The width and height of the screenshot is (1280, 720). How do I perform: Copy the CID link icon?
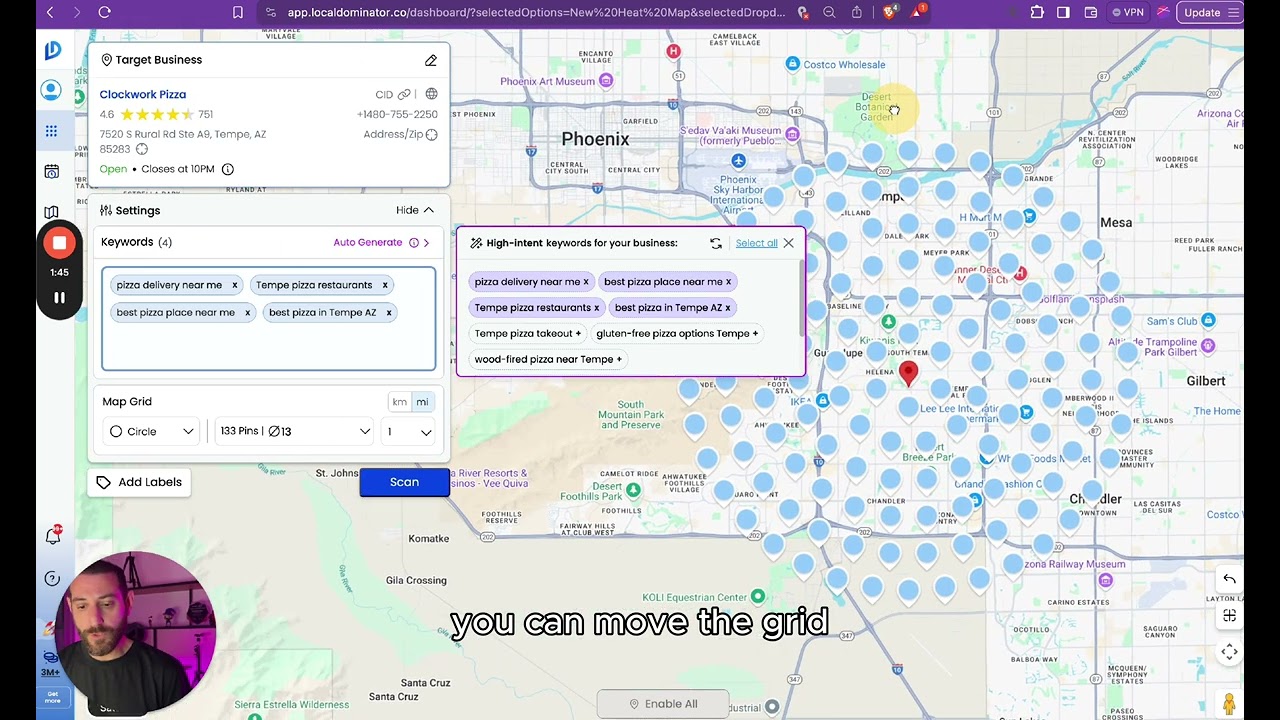404,94
